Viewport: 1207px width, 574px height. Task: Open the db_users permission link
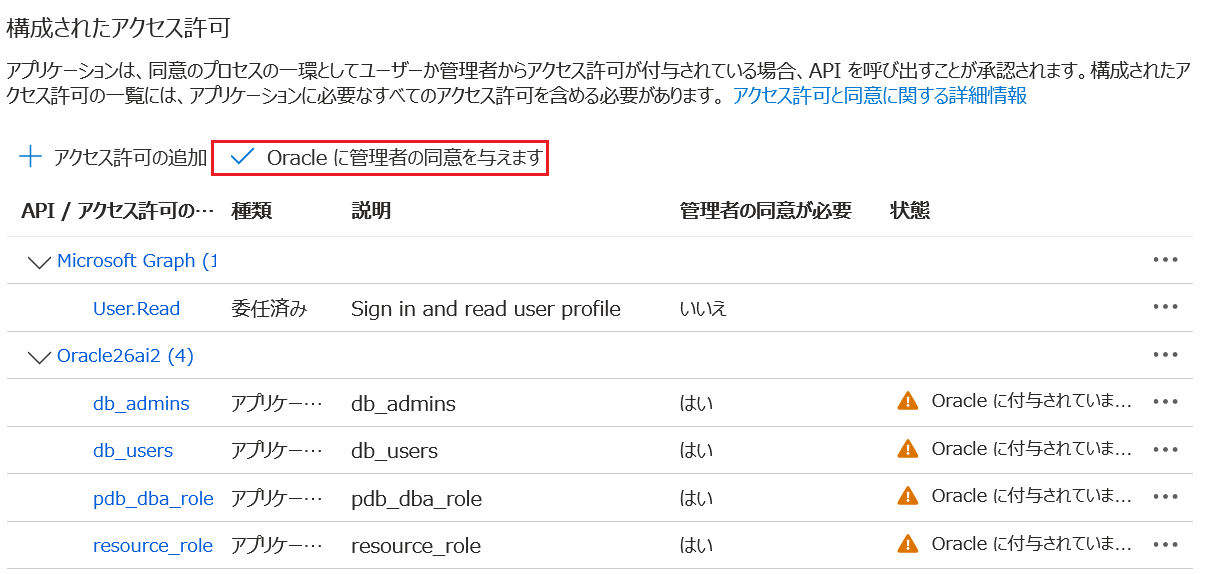pyautogui.click(x=133, y=450)
